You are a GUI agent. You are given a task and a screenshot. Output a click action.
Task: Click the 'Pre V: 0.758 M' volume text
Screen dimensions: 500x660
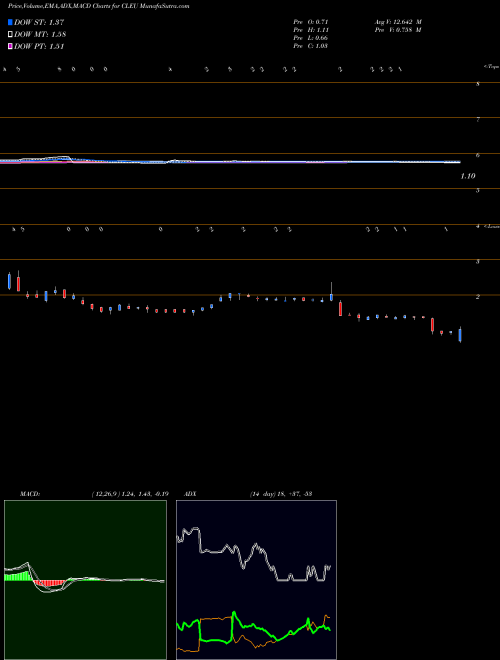click(398, 30)
